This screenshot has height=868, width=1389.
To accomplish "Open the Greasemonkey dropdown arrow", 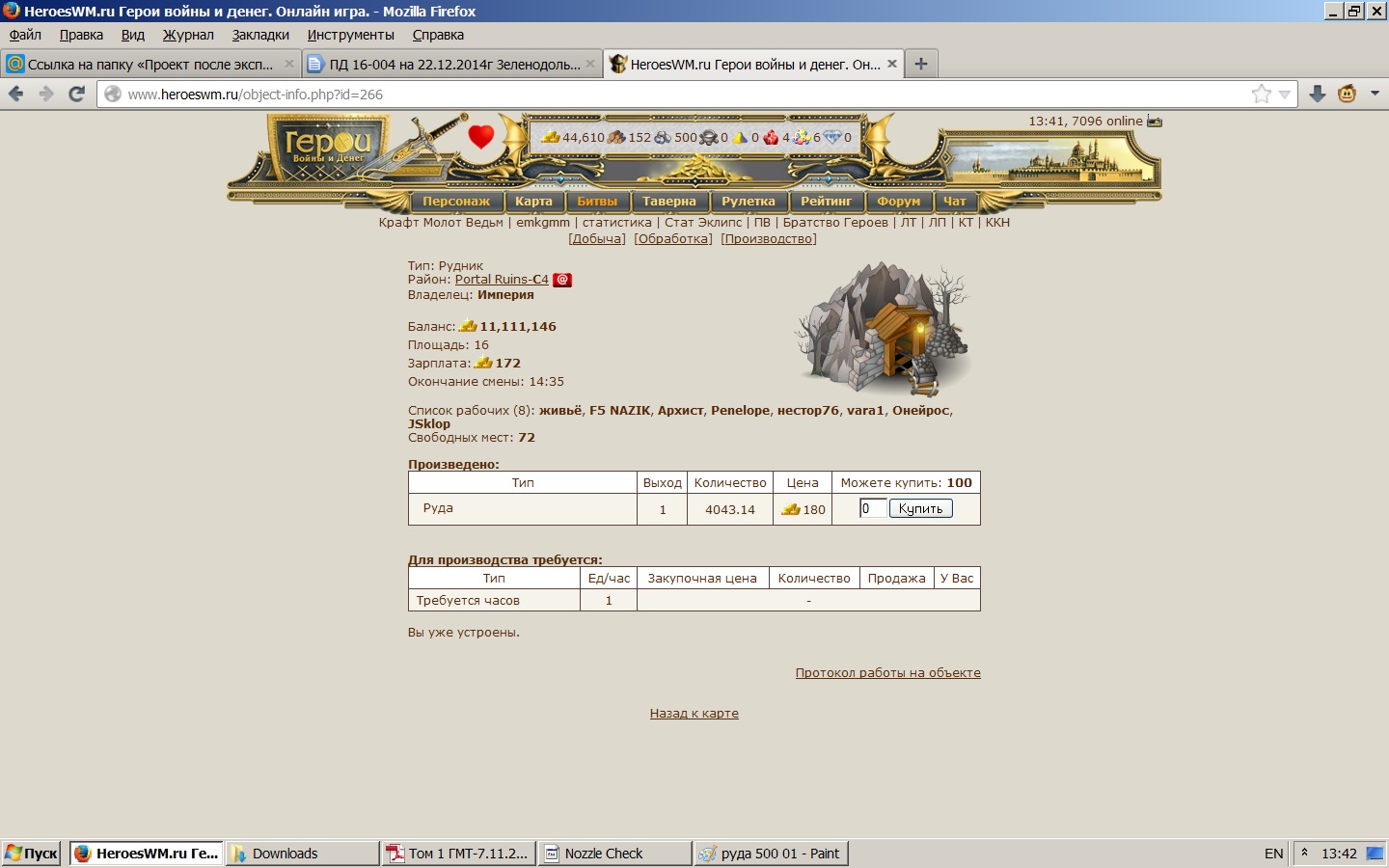I will tap(1375, 94).
